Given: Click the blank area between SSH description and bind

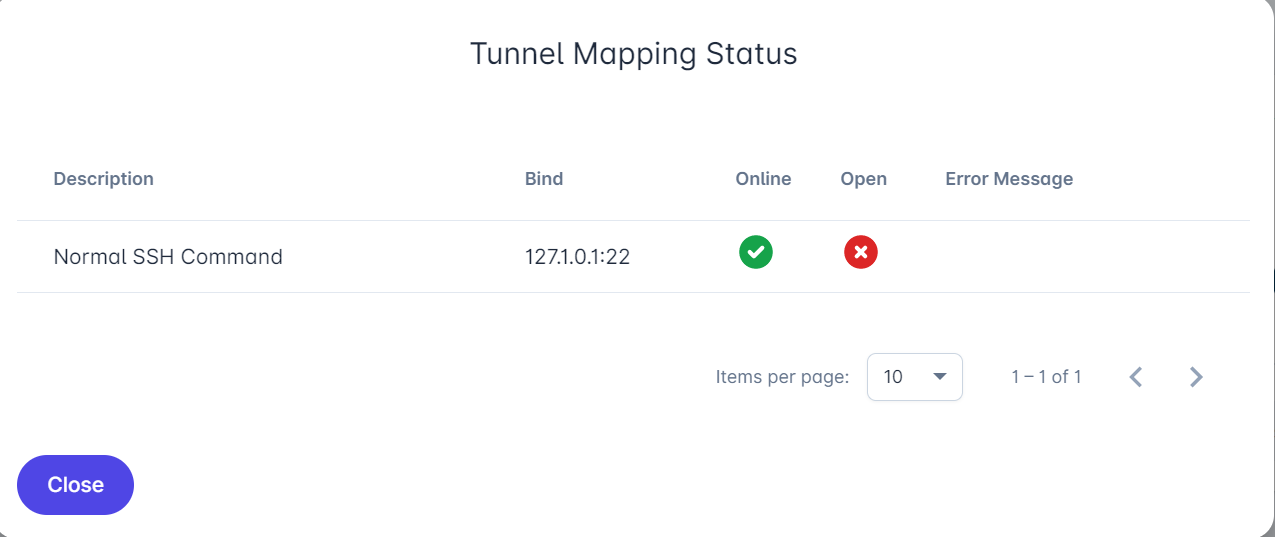Looking at the screenshot, I should pyautogui.click(x=400, y=257).
